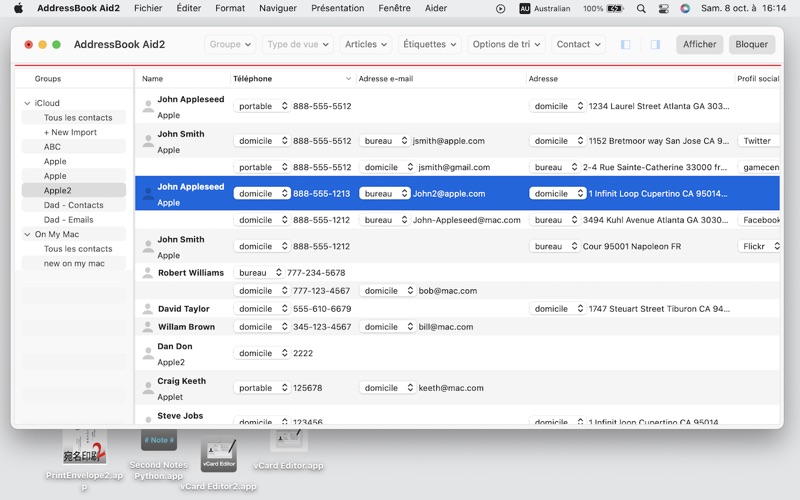Click the keeth@mac.com email cell
The height and width of the screenshot is (500, 800).
(x=451, y=388)
